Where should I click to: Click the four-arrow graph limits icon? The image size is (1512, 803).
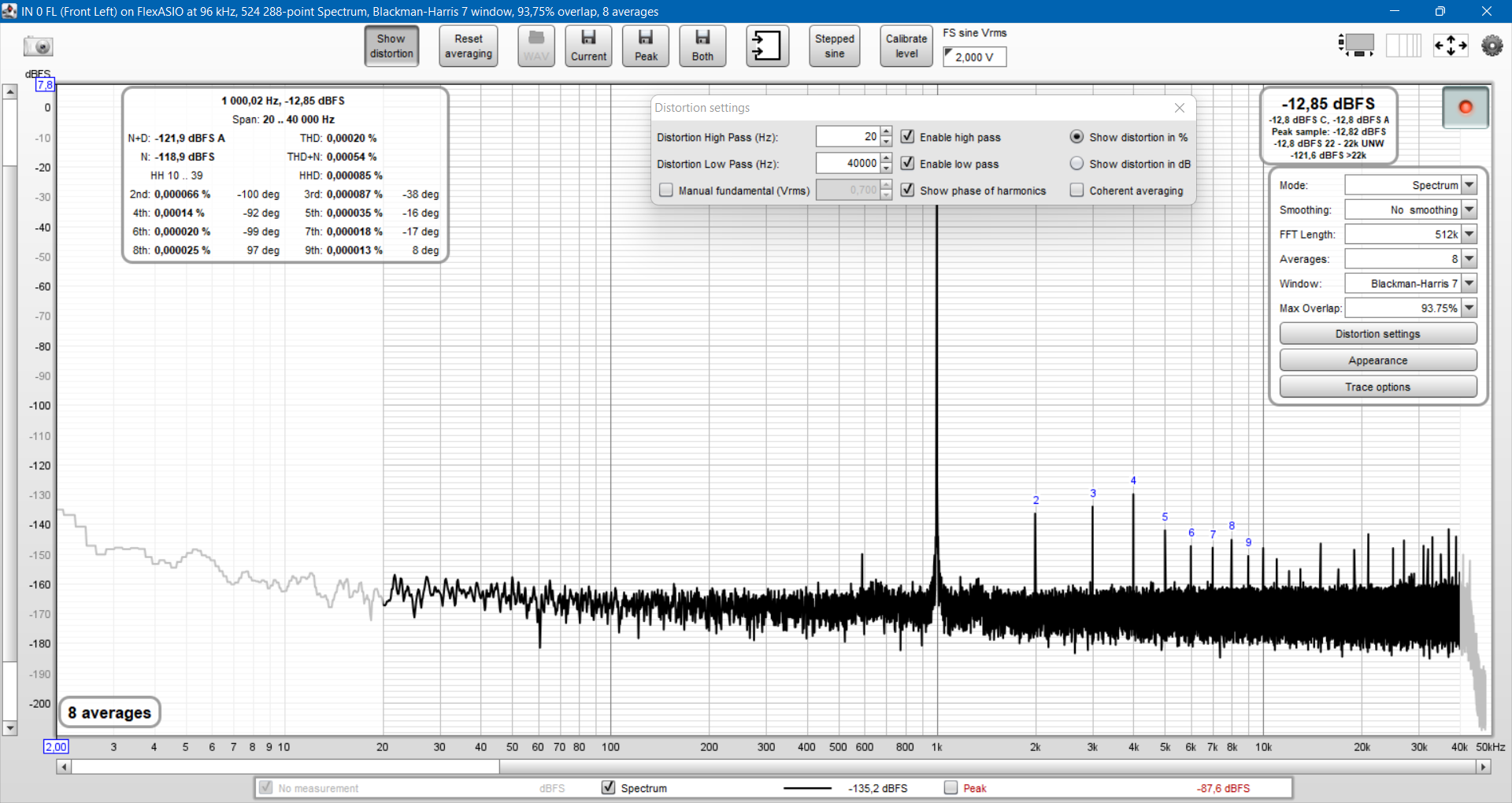[x=1451, y=46]
